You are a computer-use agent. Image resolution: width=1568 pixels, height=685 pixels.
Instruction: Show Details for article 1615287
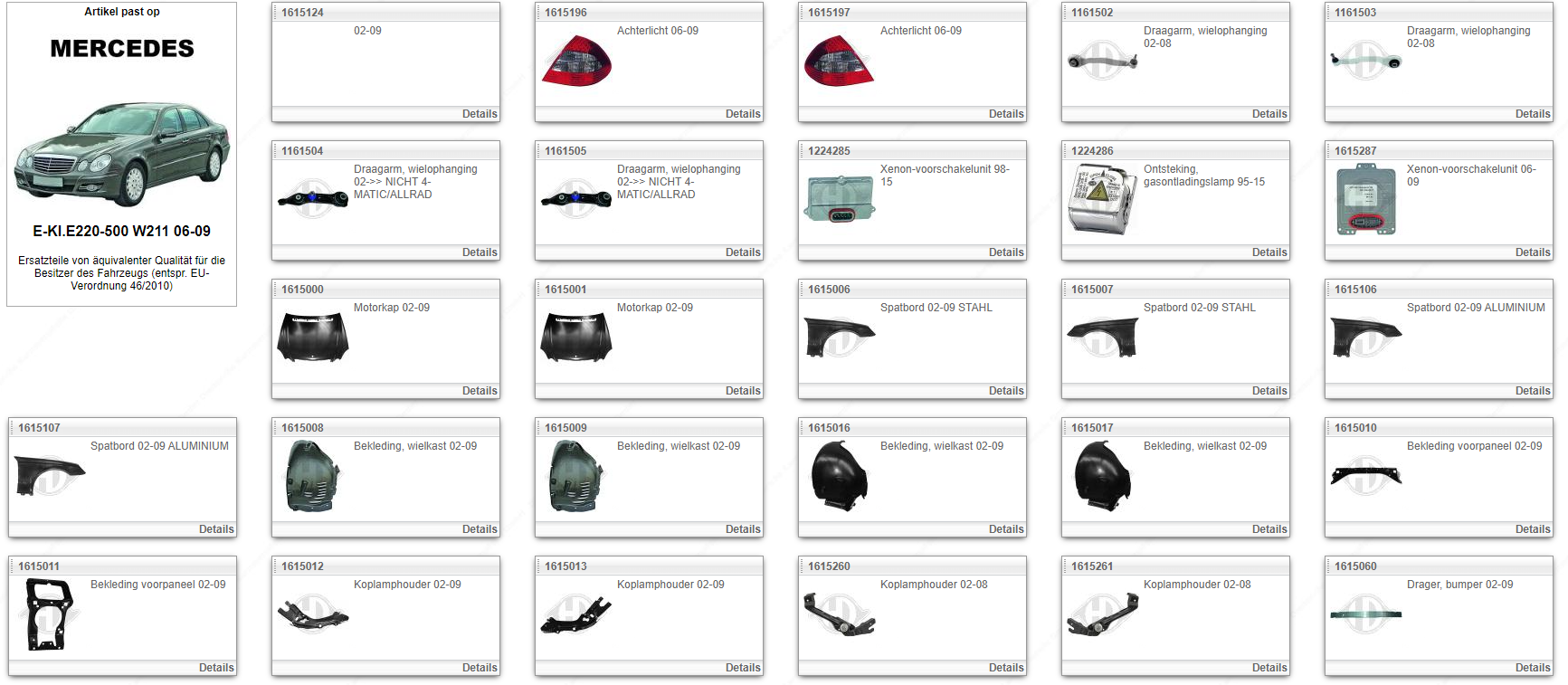tap(1533, 252)
